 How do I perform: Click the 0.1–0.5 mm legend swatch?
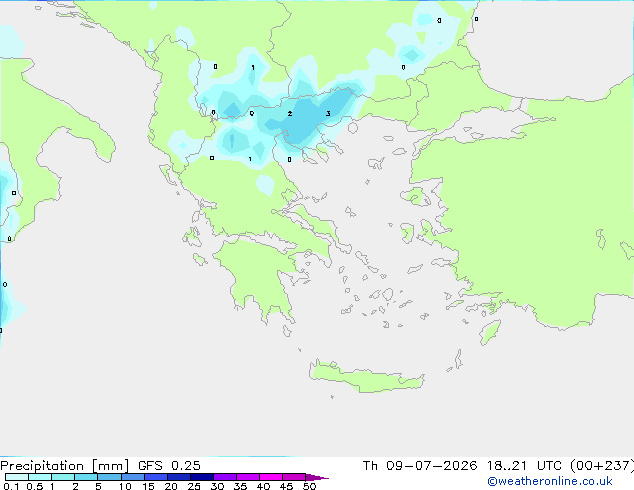(17, 477)
